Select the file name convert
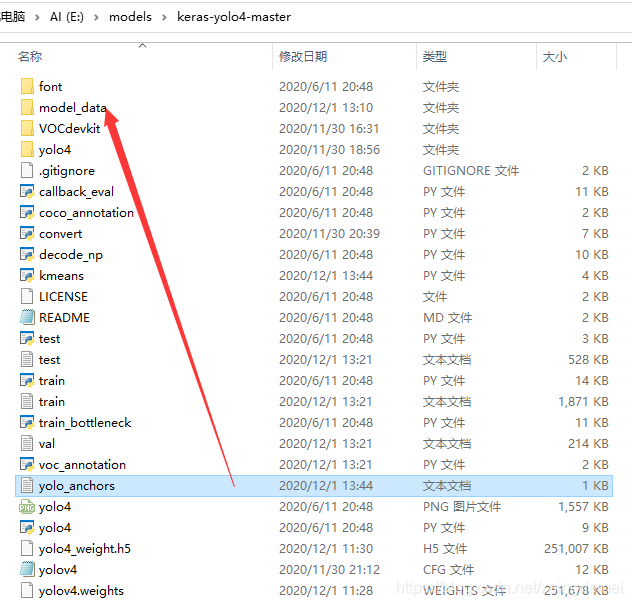 [x=60, y=233]
